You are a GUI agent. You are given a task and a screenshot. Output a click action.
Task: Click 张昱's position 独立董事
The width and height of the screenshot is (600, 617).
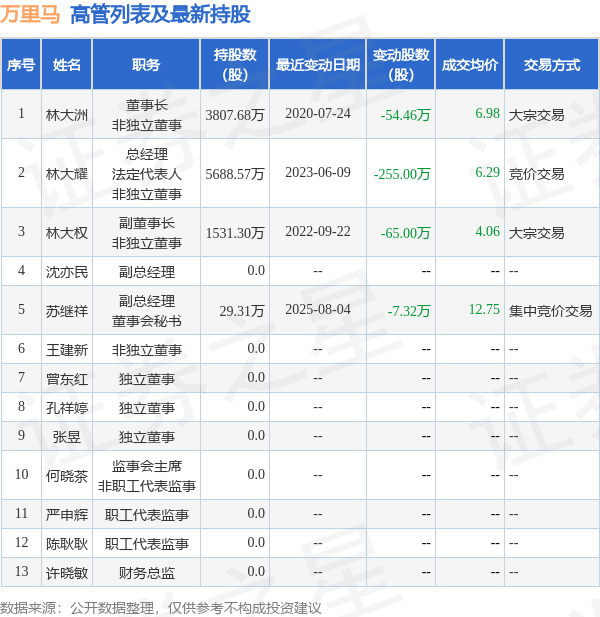pos(146,437)
